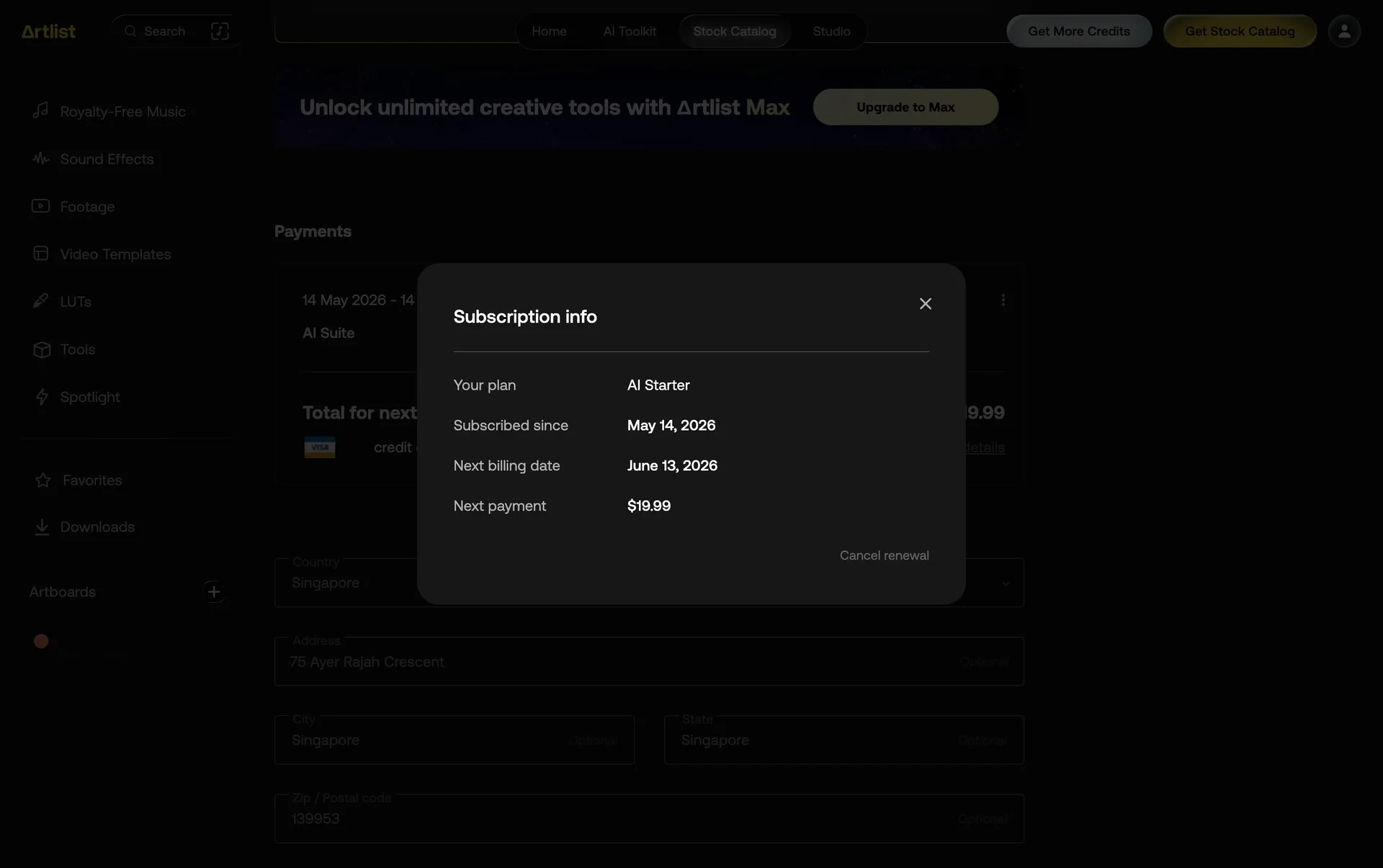Open payment three-dot options menu
The height and width of the screenshot is (868, 1383).
click(x=1003, y=300)
